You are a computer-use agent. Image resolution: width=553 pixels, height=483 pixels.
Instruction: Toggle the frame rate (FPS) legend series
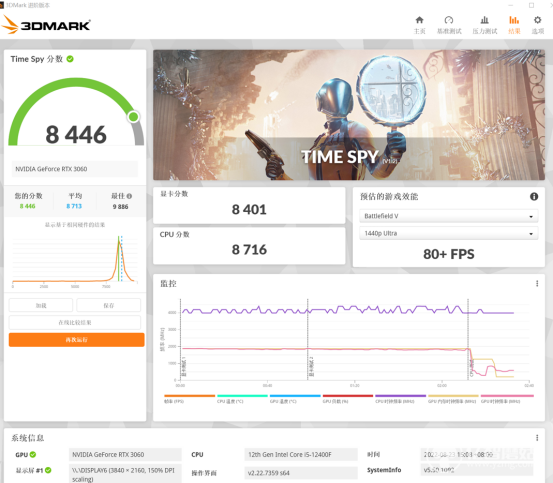189,399
